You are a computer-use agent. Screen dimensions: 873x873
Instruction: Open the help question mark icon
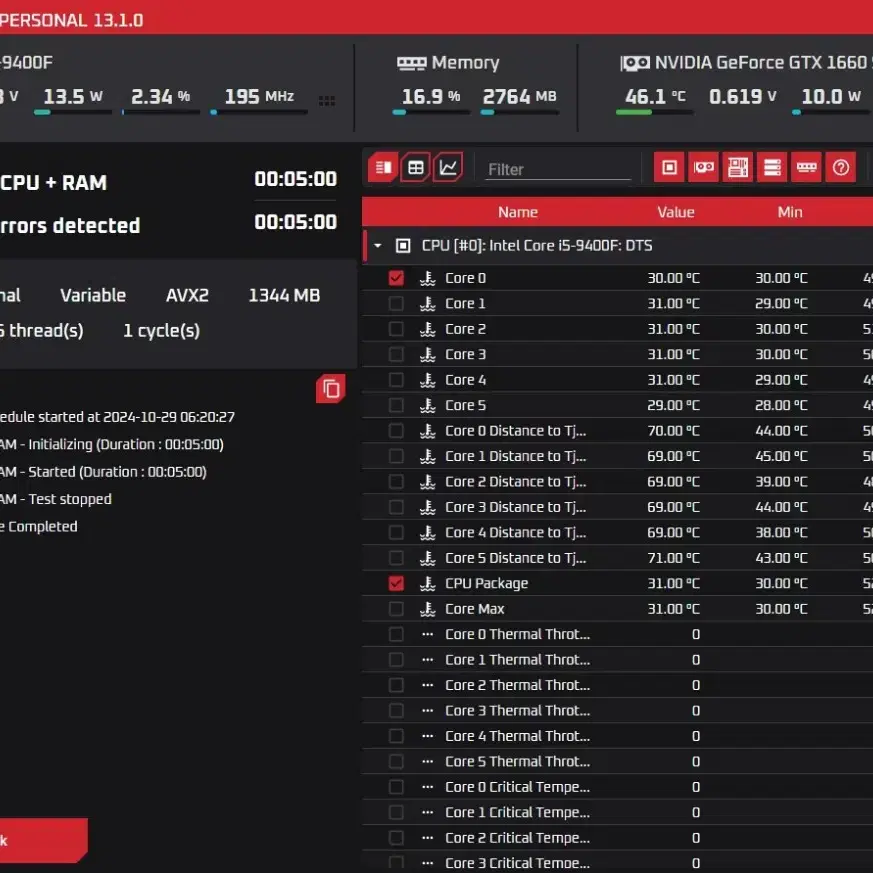[841, 168]
